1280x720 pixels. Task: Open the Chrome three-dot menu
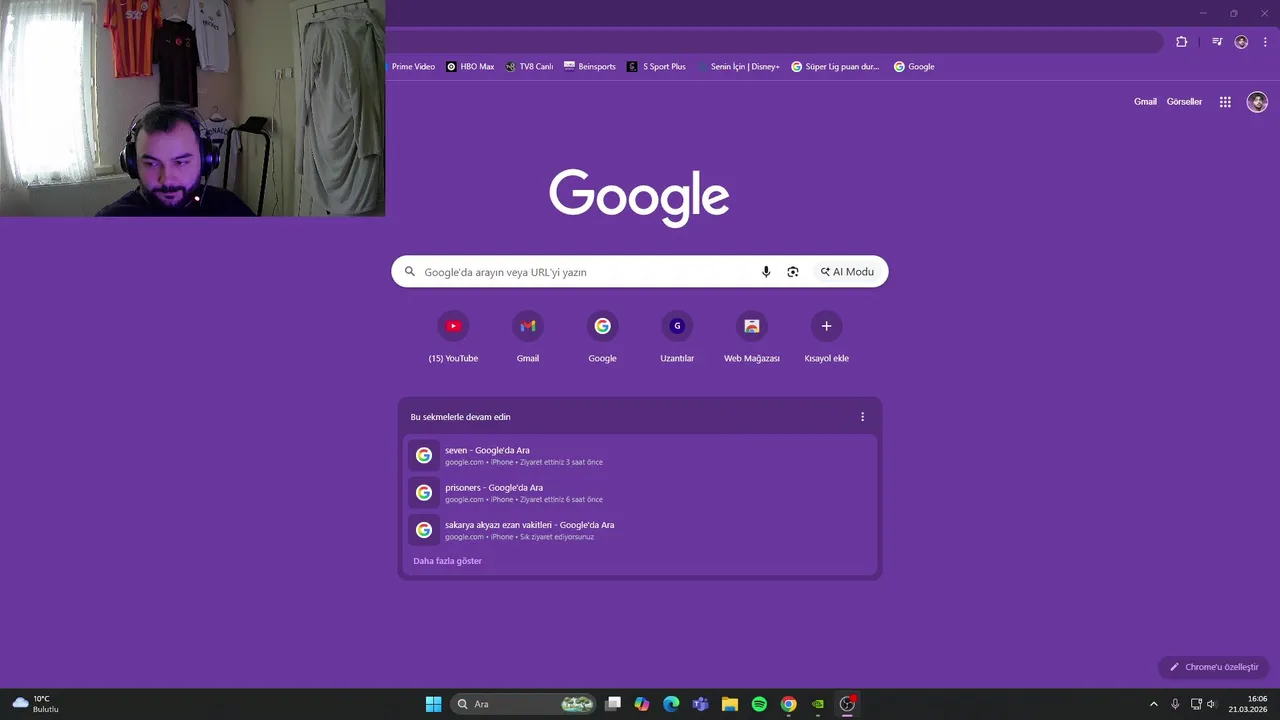pos(1265,42)
